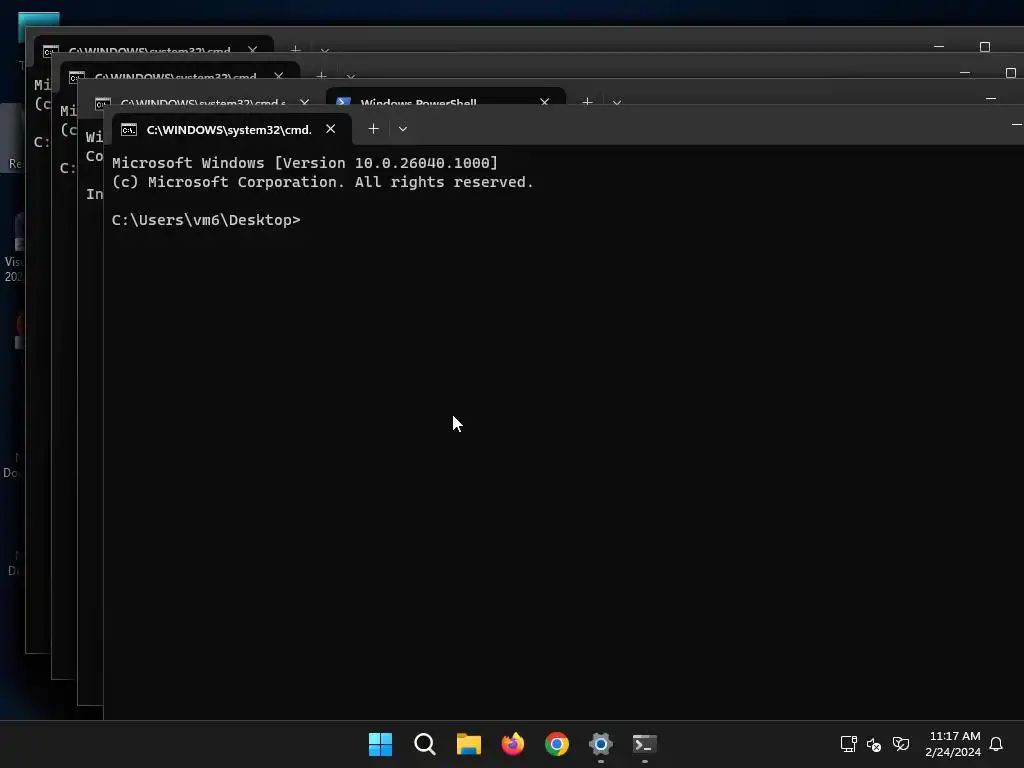The width and height of the screenshot is (1024, 768).
Task: Maximize the rearmost terminal window
Action: click(985, 47)
